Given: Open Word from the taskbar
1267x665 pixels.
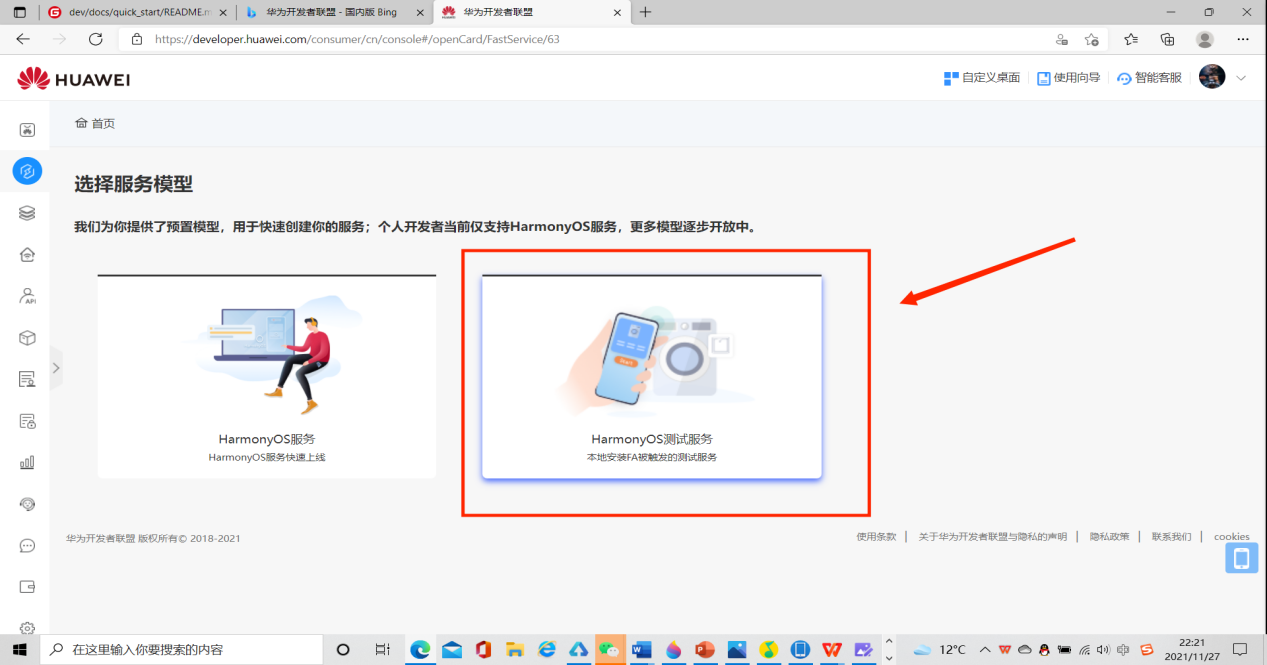Looking at the screenshot, I should pyautogui.click(x=642, y=649).
